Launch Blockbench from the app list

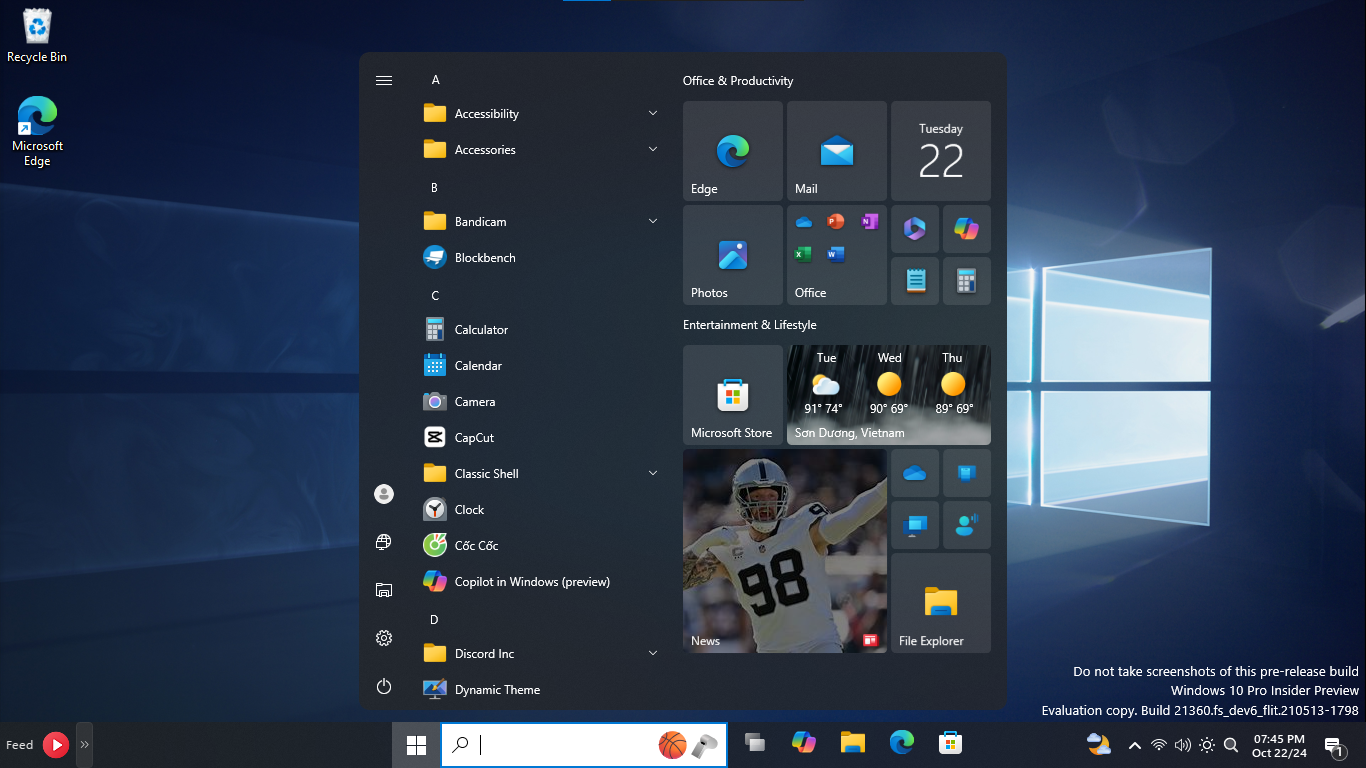542,257
